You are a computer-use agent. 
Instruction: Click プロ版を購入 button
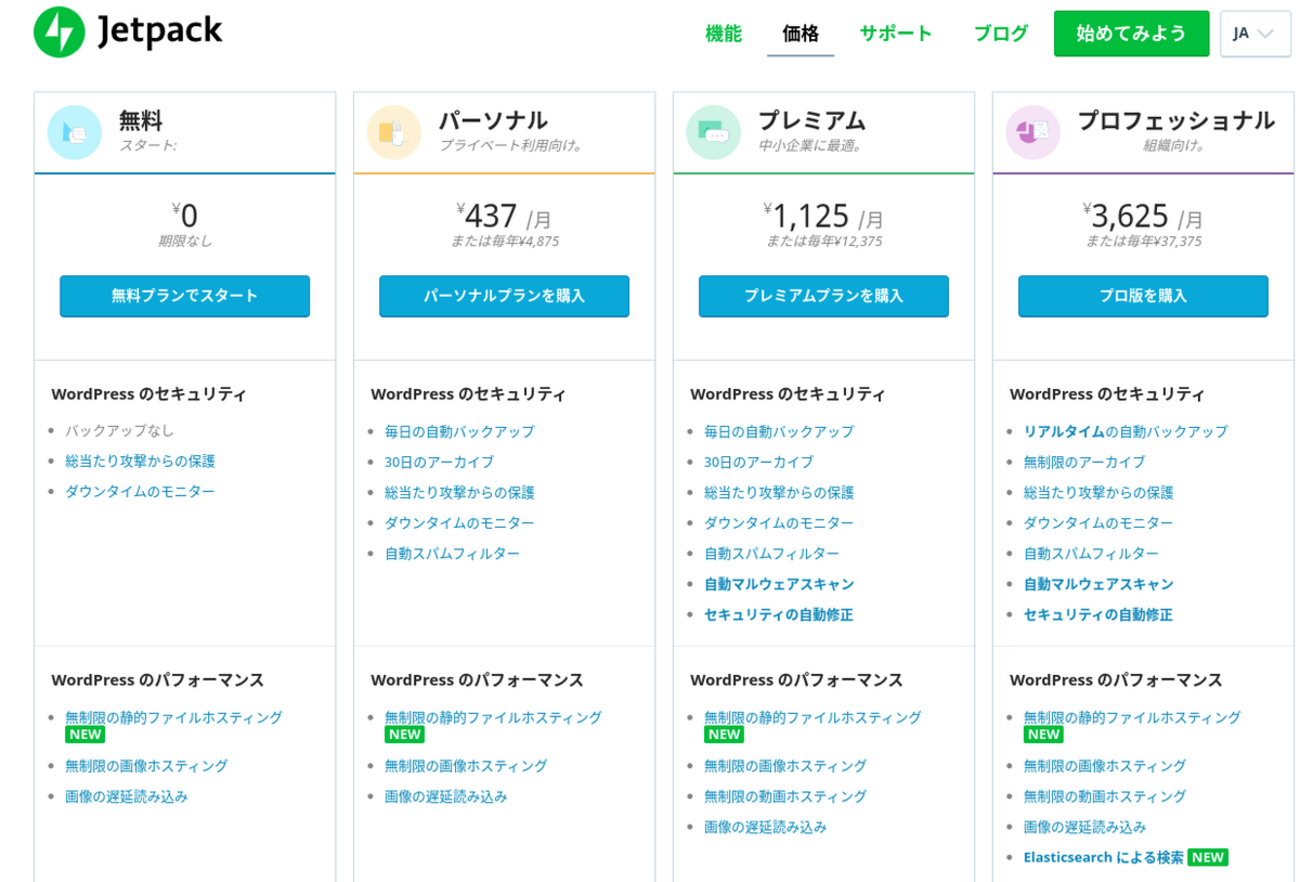pos(1143,296)
